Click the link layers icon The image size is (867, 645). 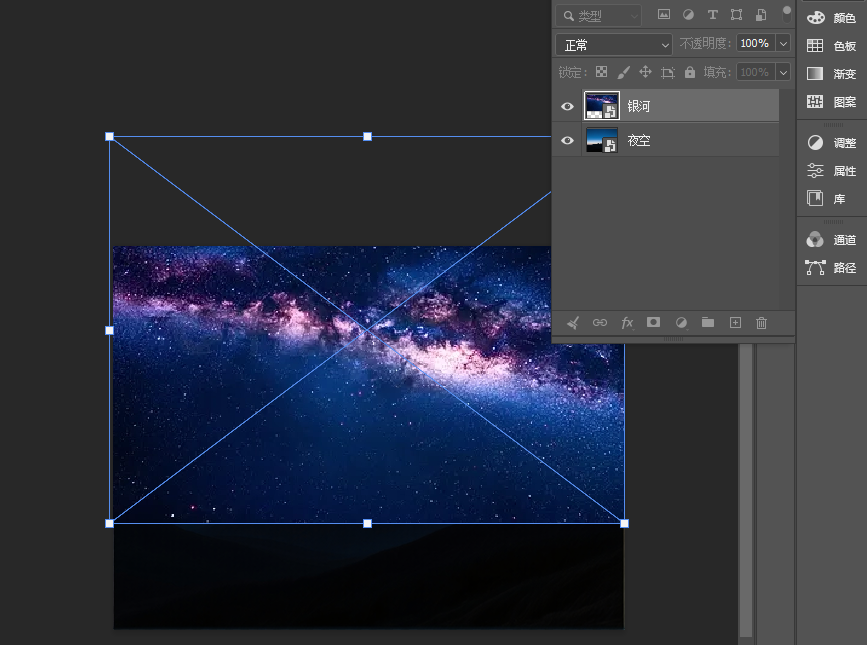click(x=599, y=323)
